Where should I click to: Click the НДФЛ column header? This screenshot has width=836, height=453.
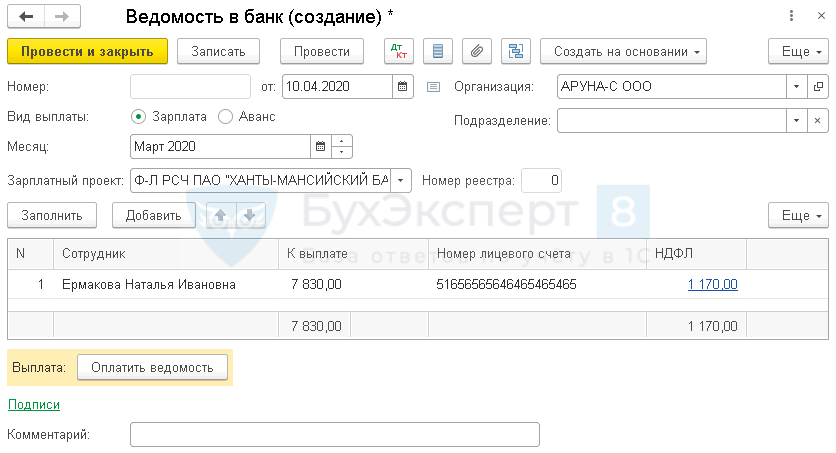coord(696,254)
